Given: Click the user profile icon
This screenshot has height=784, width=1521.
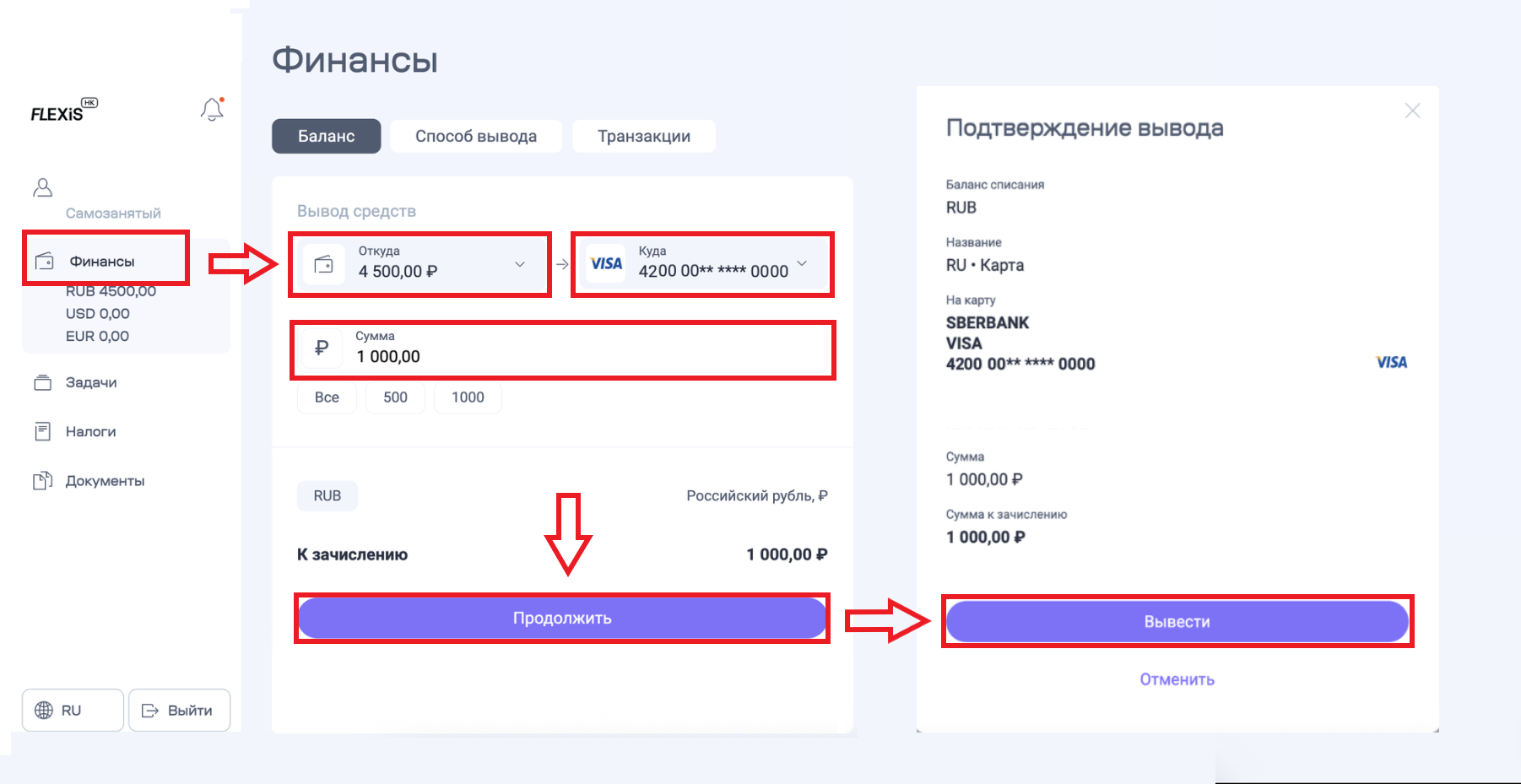Looking at the screenshot, I should point(42,187).
